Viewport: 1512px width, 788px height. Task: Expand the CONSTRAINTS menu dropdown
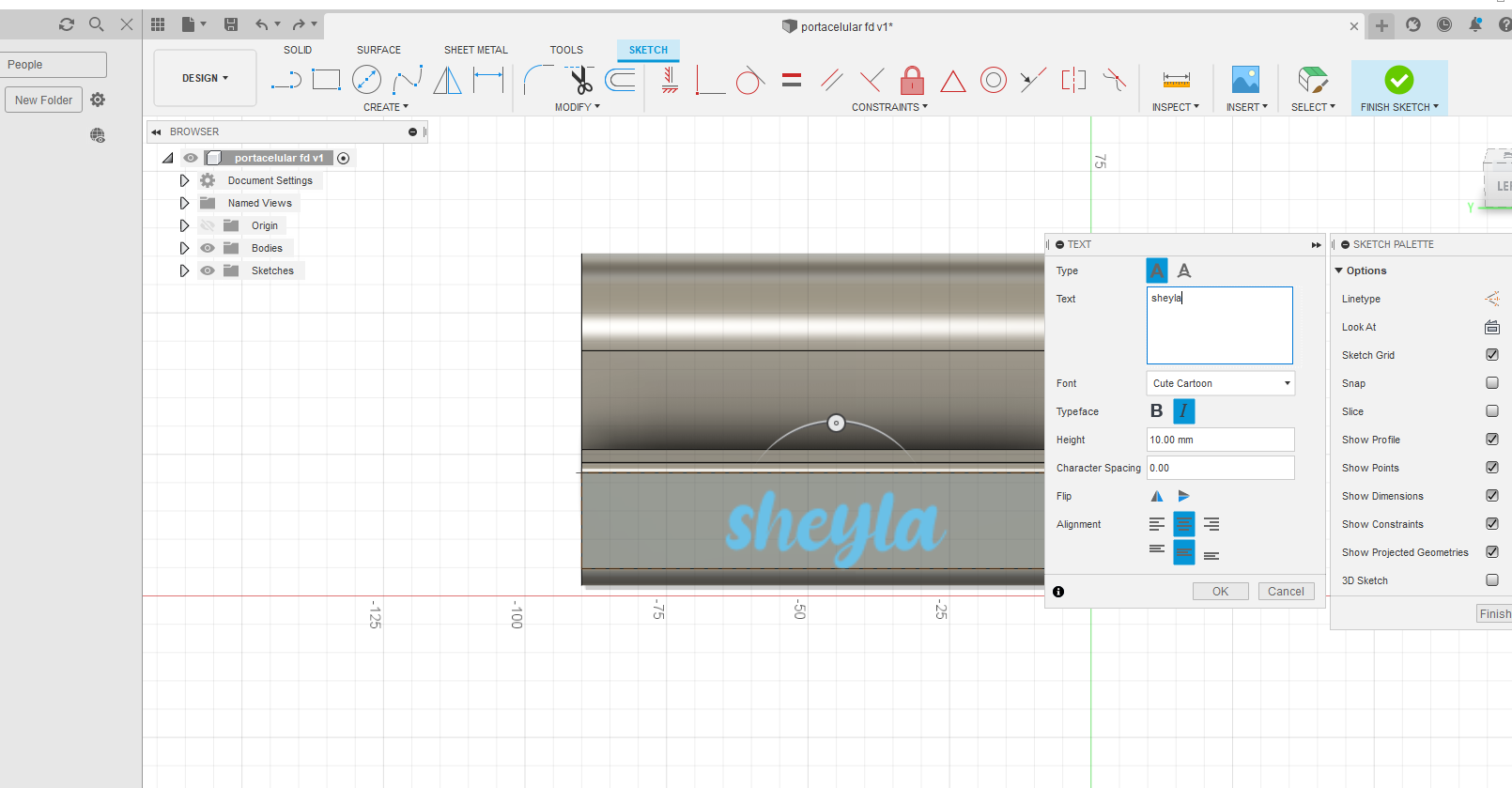[889, 107]
